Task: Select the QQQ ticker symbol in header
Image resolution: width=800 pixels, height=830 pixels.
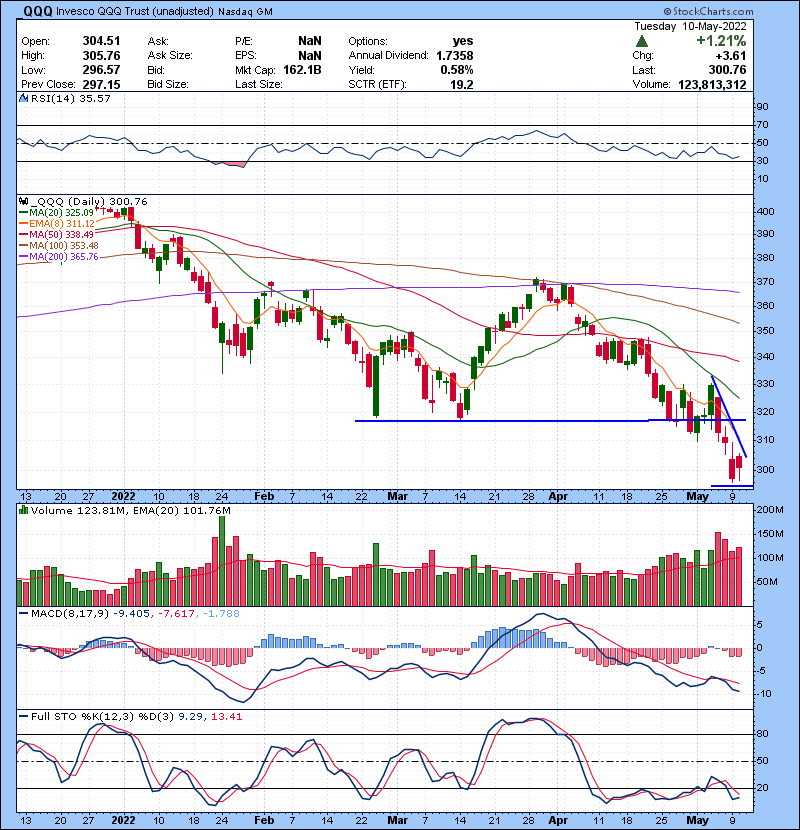Action: point(38,11)
